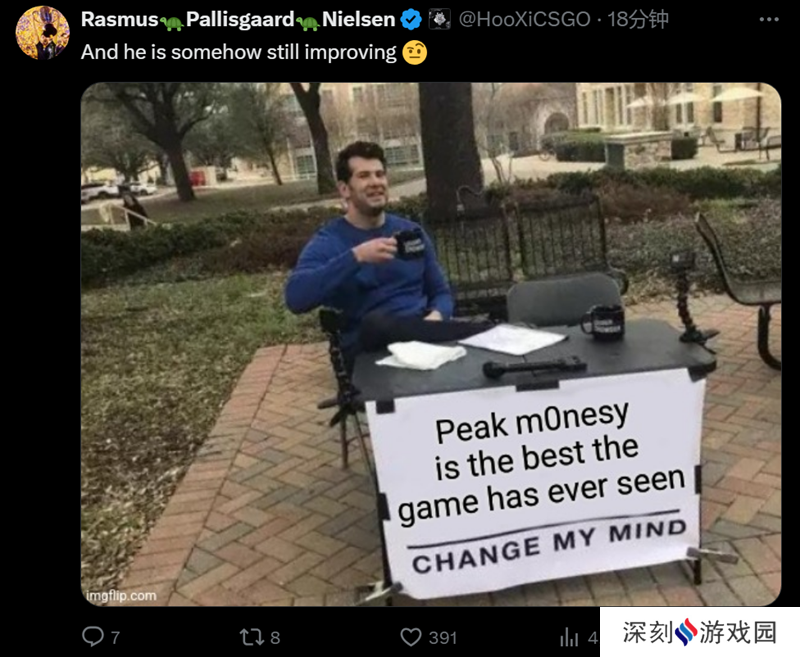This screenshot has width=800, height=657.
Task: Open the view analytics bar chart icon
Action: click(569, 637)
